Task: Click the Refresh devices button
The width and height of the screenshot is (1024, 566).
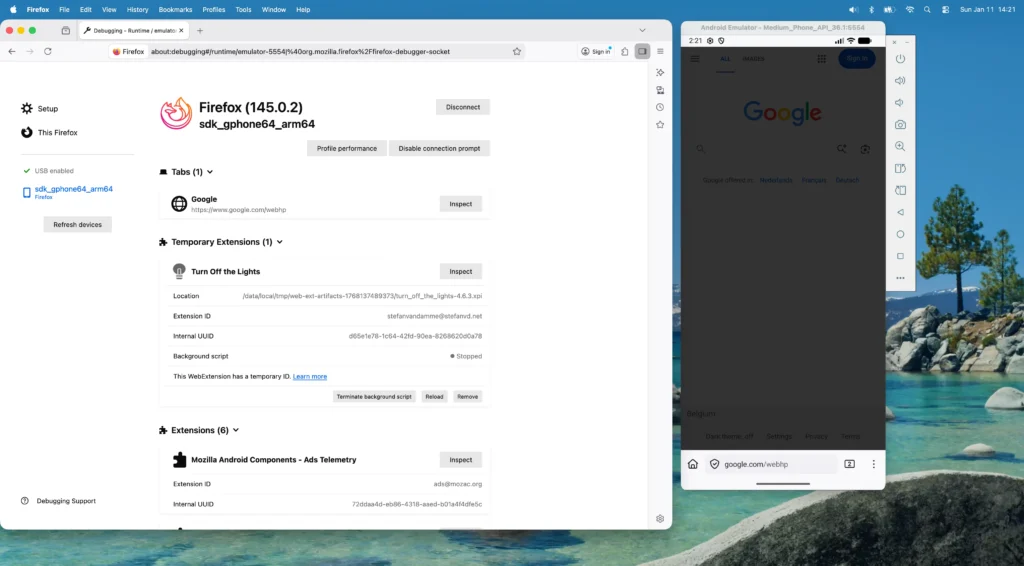Action: tap(78, 225)
